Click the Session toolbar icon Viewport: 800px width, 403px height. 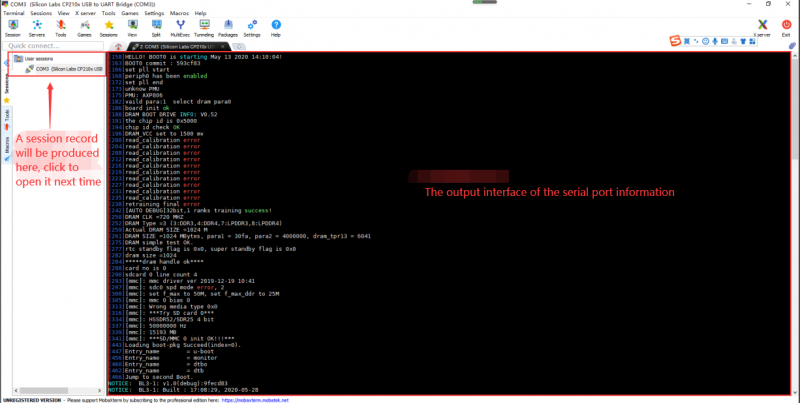(12, 27)
